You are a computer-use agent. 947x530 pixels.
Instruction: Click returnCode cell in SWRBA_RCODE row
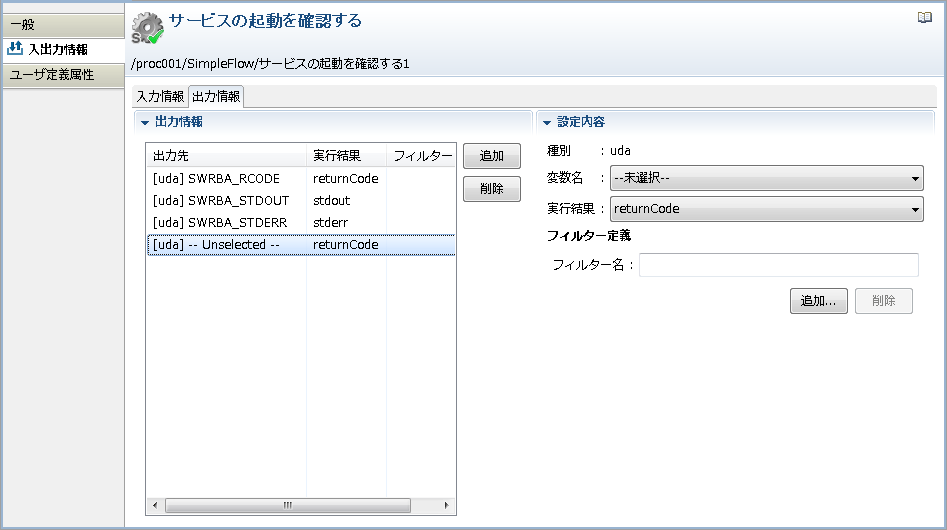point(346,179)
